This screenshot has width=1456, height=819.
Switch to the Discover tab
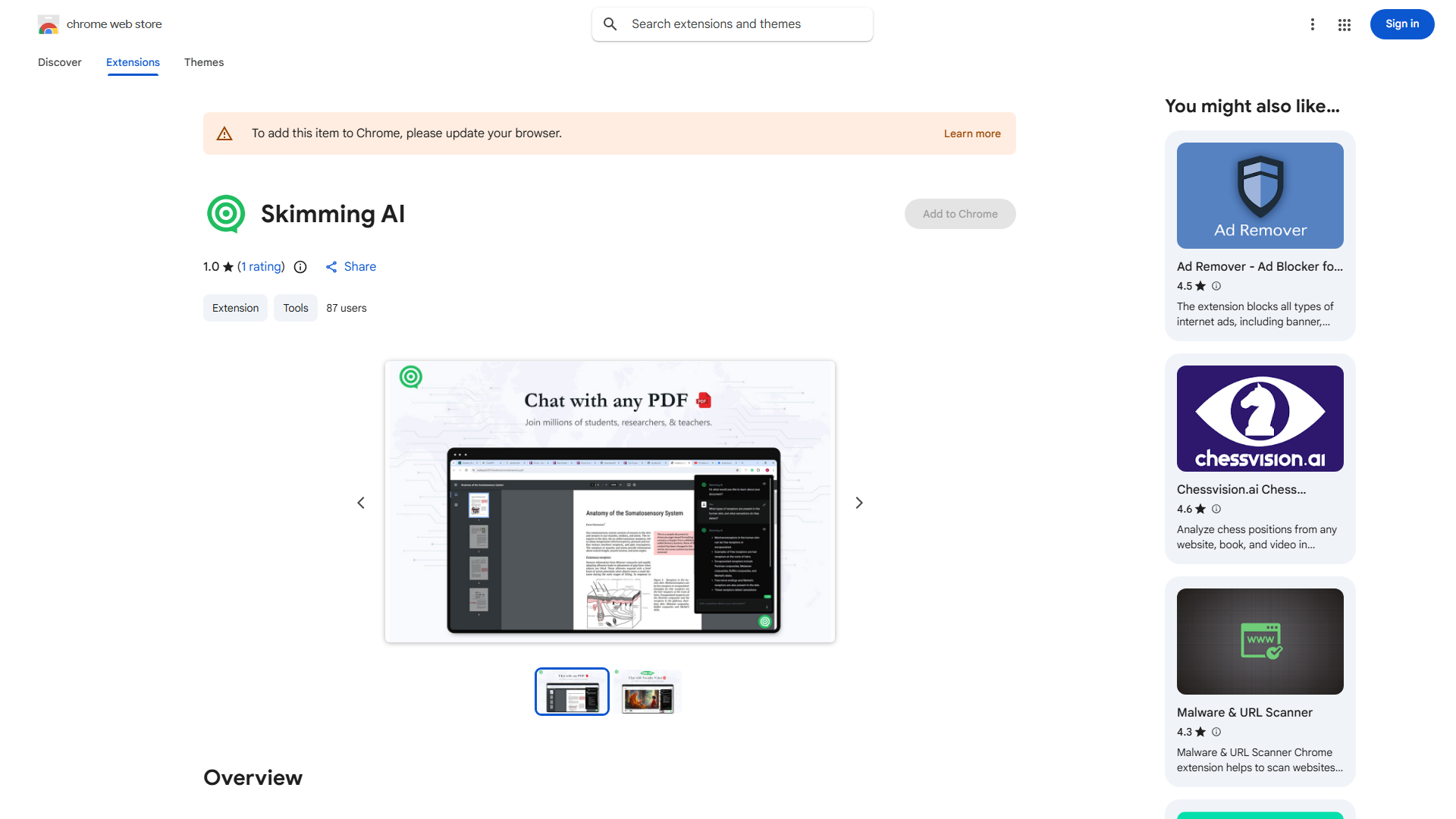pyautogui.click(x=60, y=62)
